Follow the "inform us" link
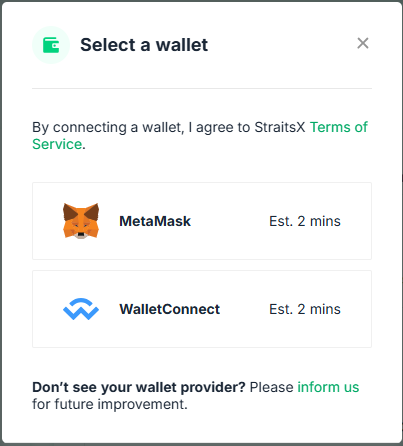 click(328, 387)
